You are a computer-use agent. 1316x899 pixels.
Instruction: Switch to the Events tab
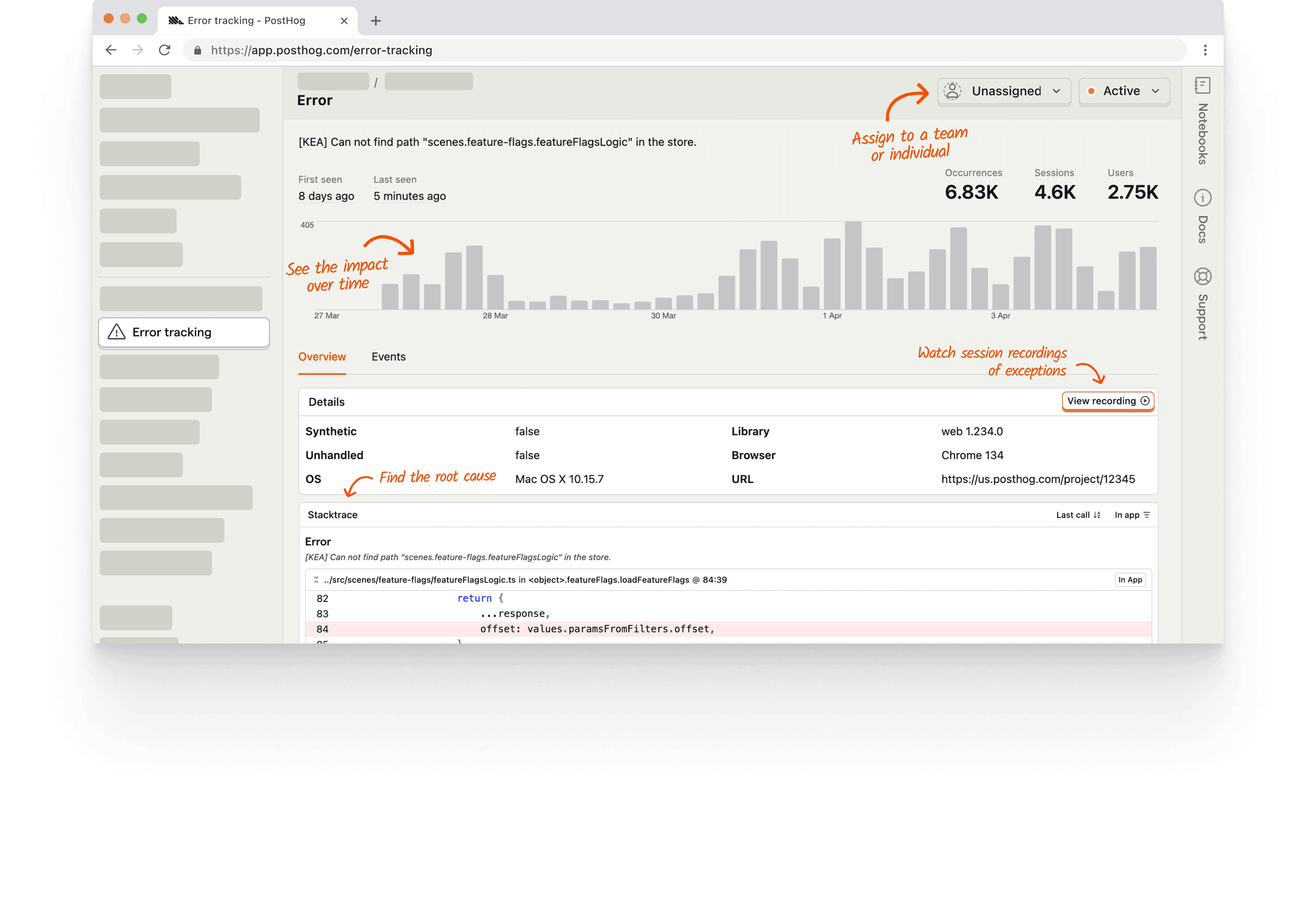(388, 356)
